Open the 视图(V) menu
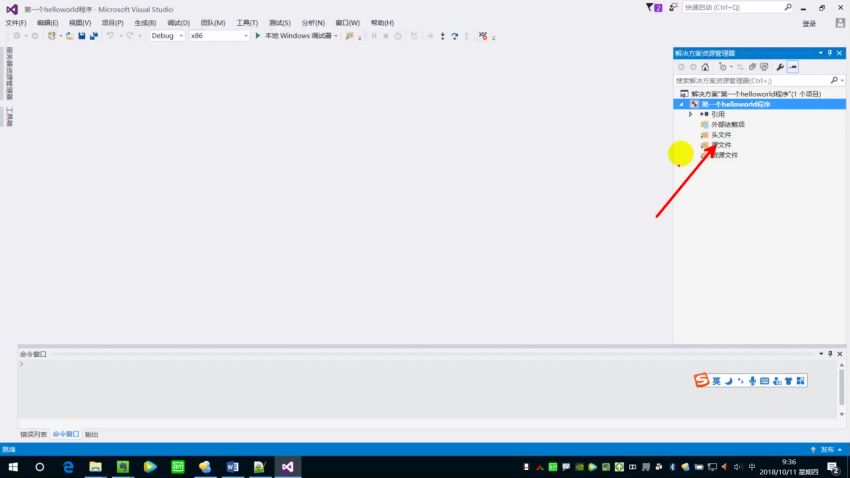The height and width of the screenshot is (478, 850). coord(80,23)
